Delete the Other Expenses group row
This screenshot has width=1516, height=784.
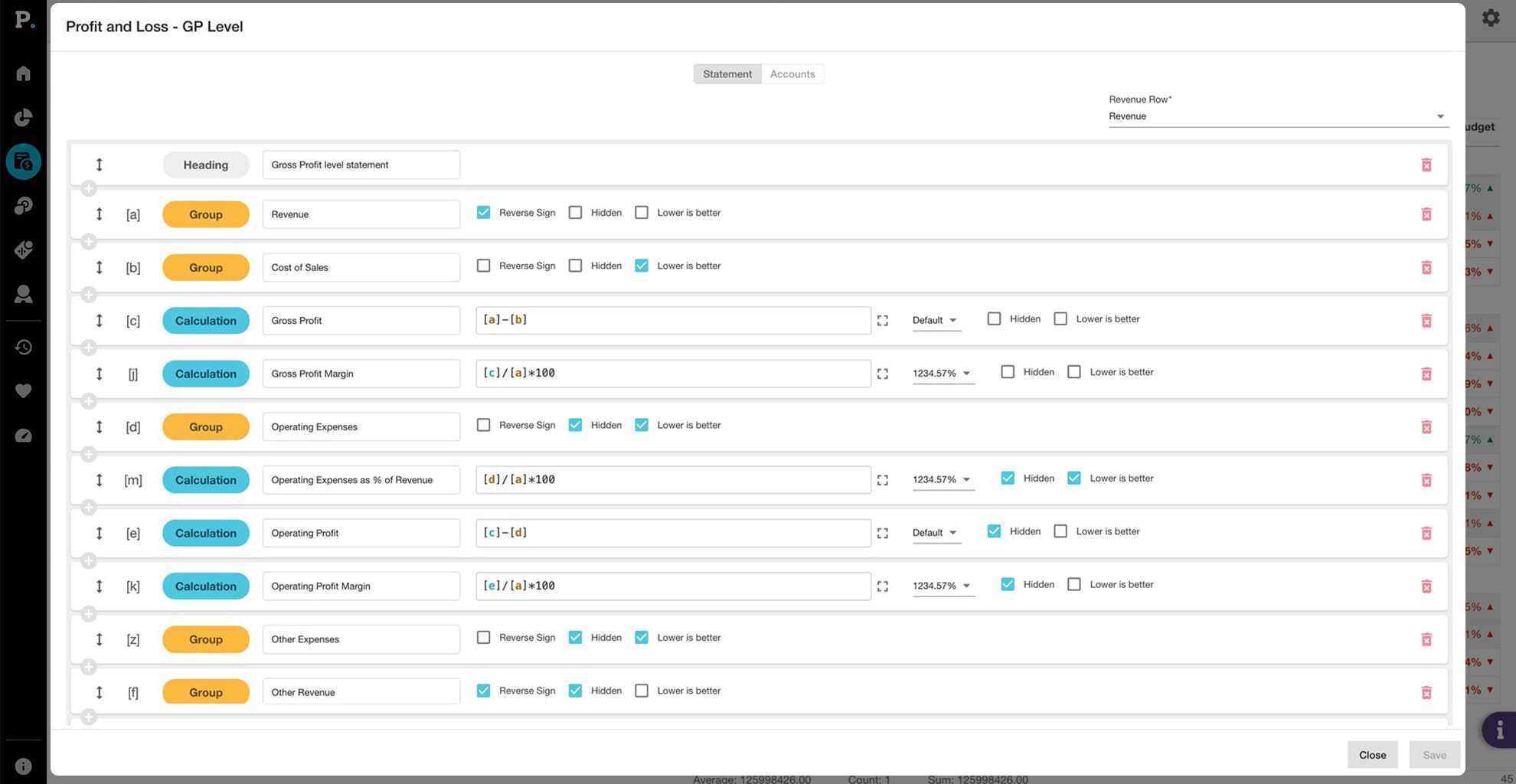click(x=1426, y=639)
